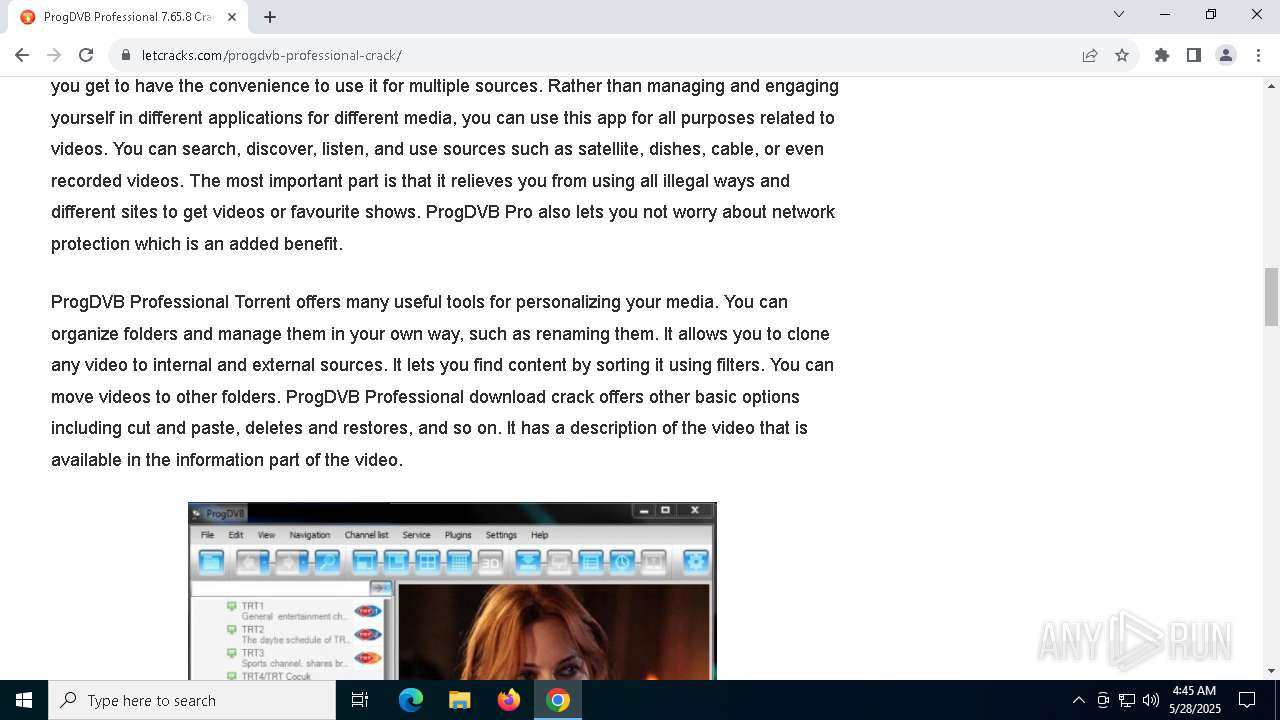
Task: Open the Extensions puzzle icon
Action: click(1162, 55)
